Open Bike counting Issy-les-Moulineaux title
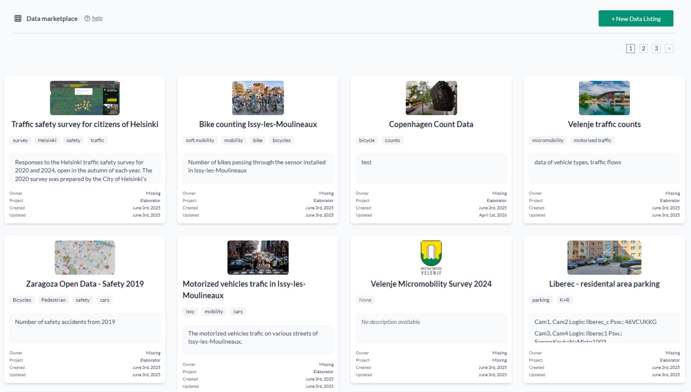The height and width of the screenshot is (392, 691). pos(258,125)
